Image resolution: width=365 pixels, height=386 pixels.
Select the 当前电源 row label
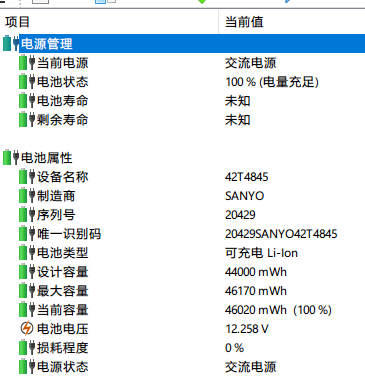click(x=63, y=63)
